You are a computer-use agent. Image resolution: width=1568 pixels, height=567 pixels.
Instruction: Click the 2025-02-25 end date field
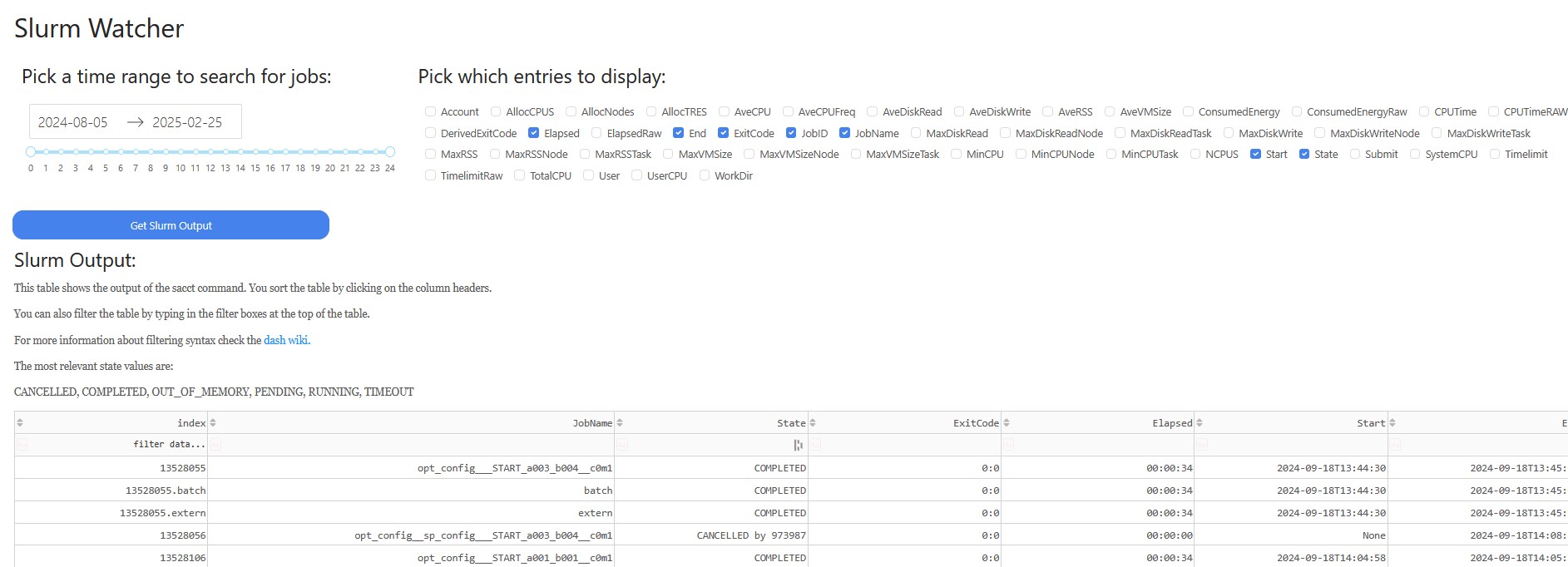pos(188,122)
